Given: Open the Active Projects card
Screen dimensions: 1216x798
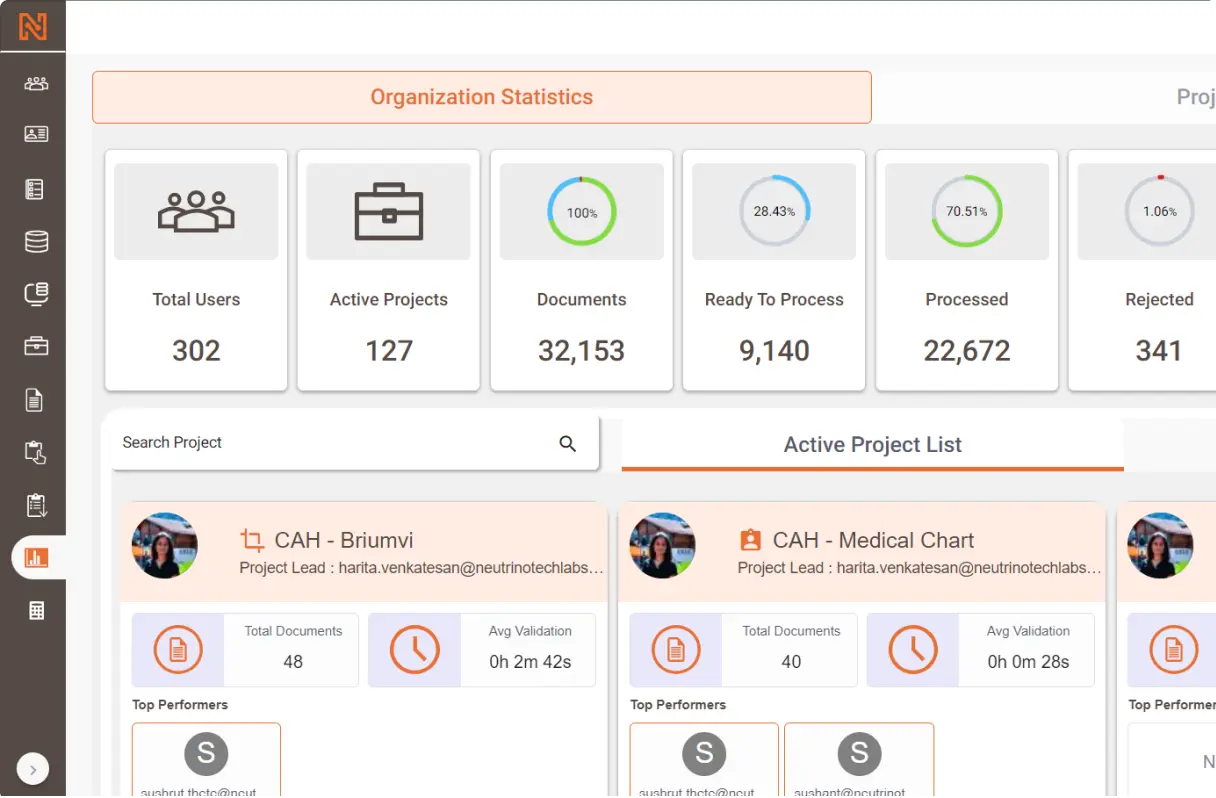Looking at the screenshot, I should pyautogui.click(x=389, y=270).
